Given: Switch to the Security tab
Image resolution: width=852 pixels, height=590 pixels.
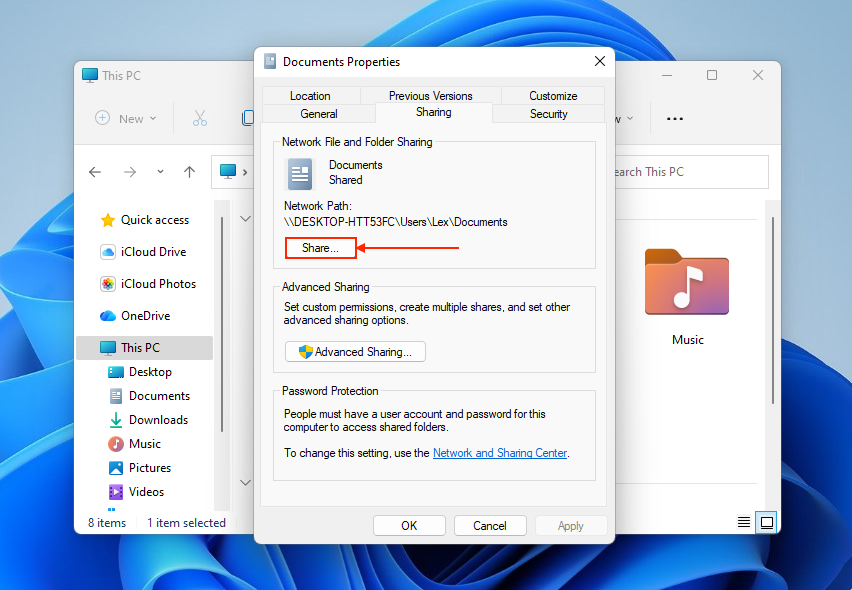Looking at the screenshot, I should [548, 113].
